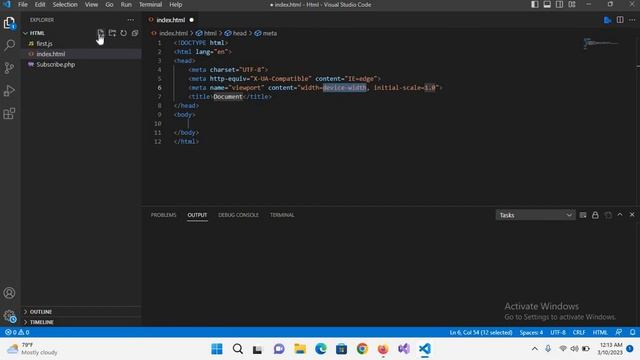Change language mode HTML in status bar
Screen dimensions: 640x360
(600, 332)
